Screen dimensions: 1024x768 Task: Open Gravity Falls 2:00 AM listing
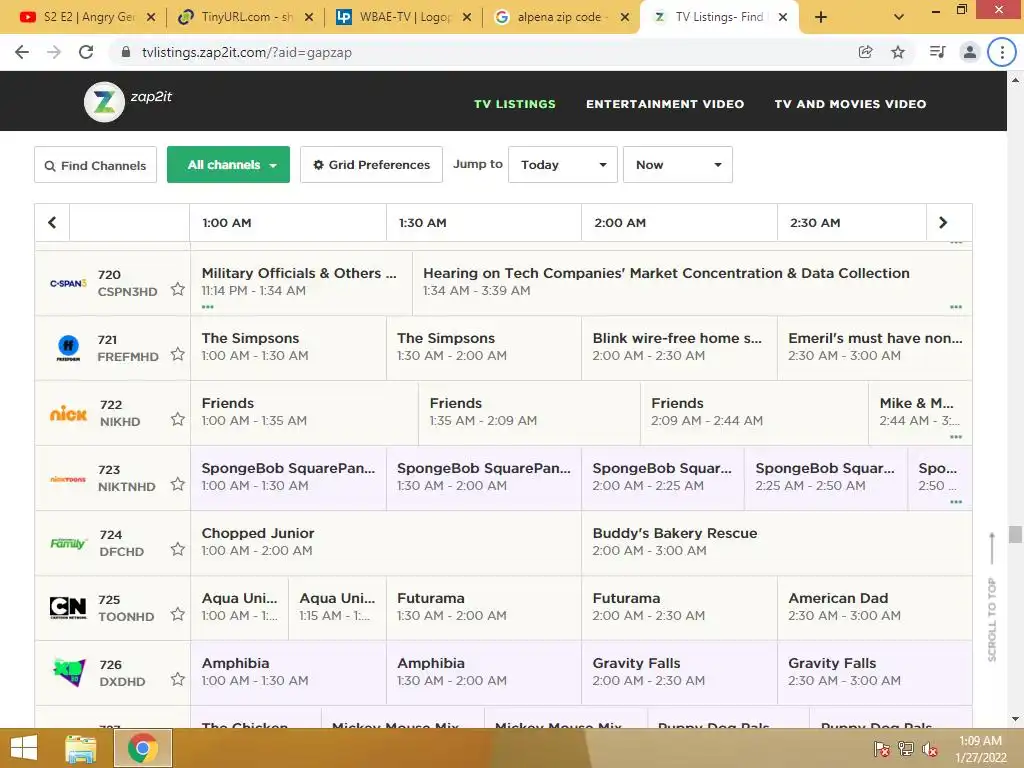coord(679,671)
